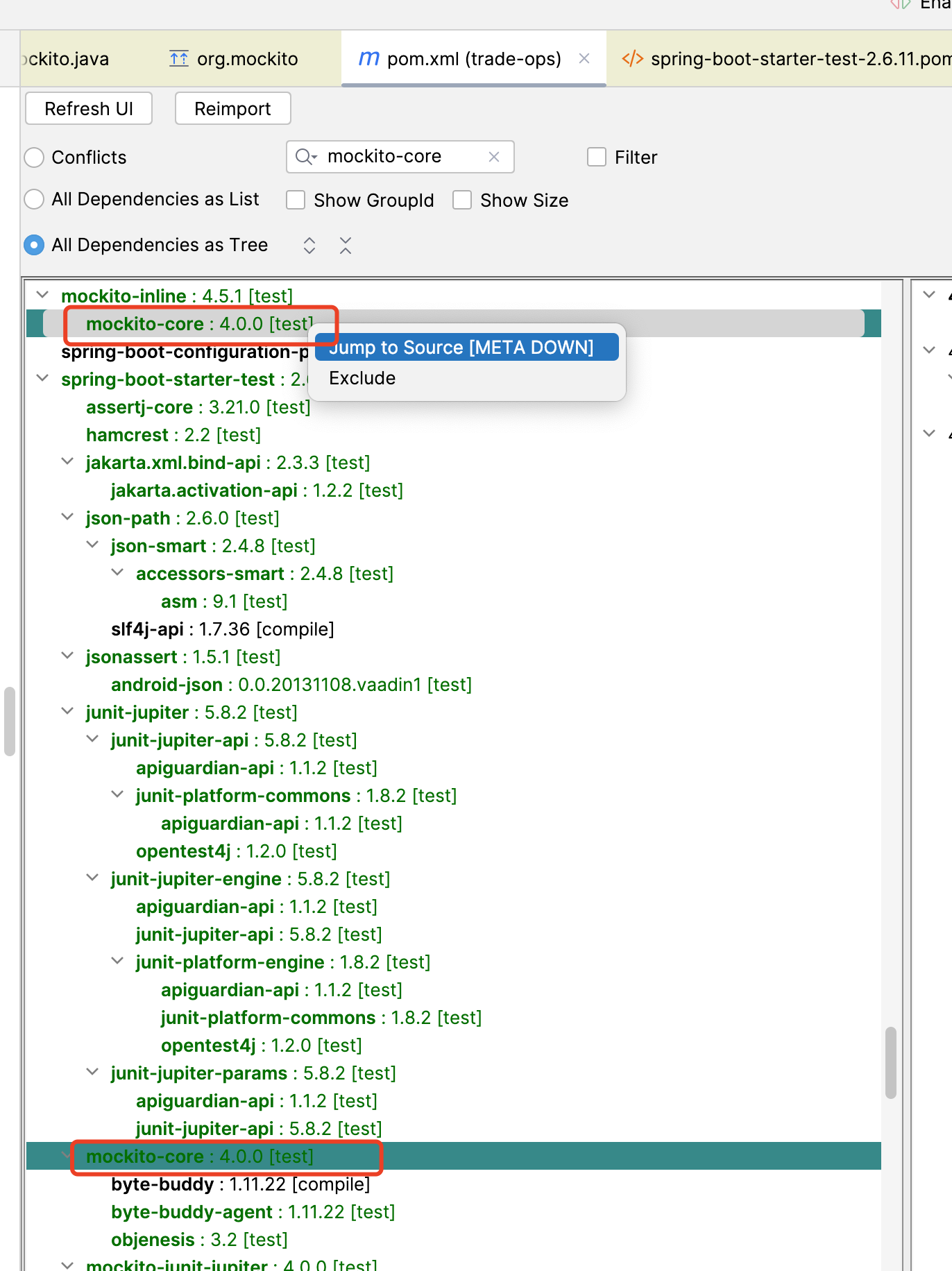Image resolution: width=952 pixels, height=1271 pixels.
Task: Enable the Filter checkbox
Action: pos(597,157)
